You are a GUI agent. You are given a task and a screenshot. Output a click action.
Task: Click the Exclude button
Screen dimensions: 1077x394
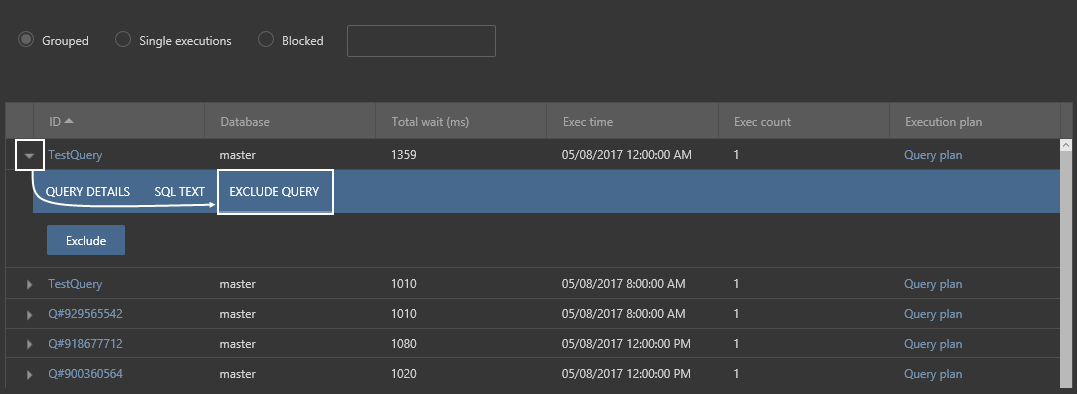click(86, 240)
